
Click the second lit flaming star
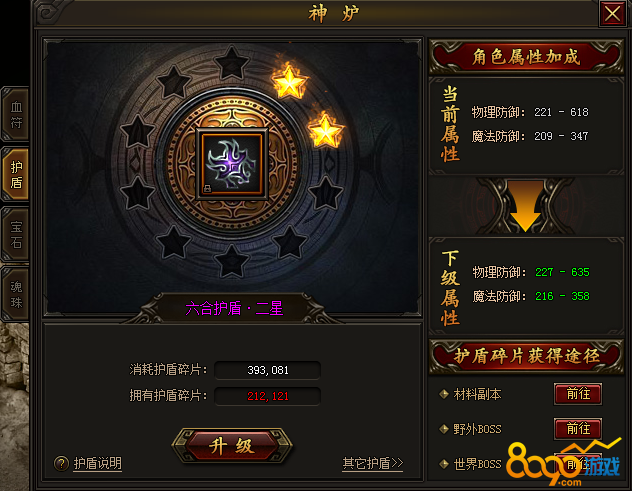[x=325, y=130]
